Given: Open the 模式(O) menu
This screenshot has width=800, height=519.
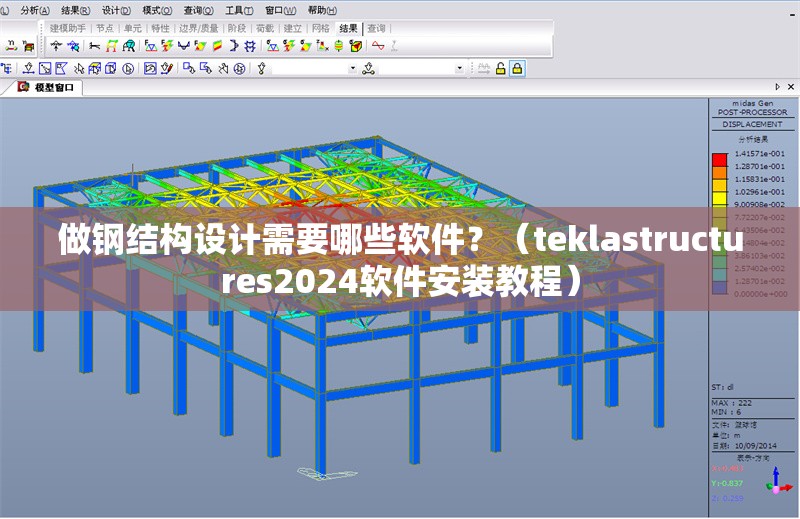Looking at the screenshot, I should [157, 10].
